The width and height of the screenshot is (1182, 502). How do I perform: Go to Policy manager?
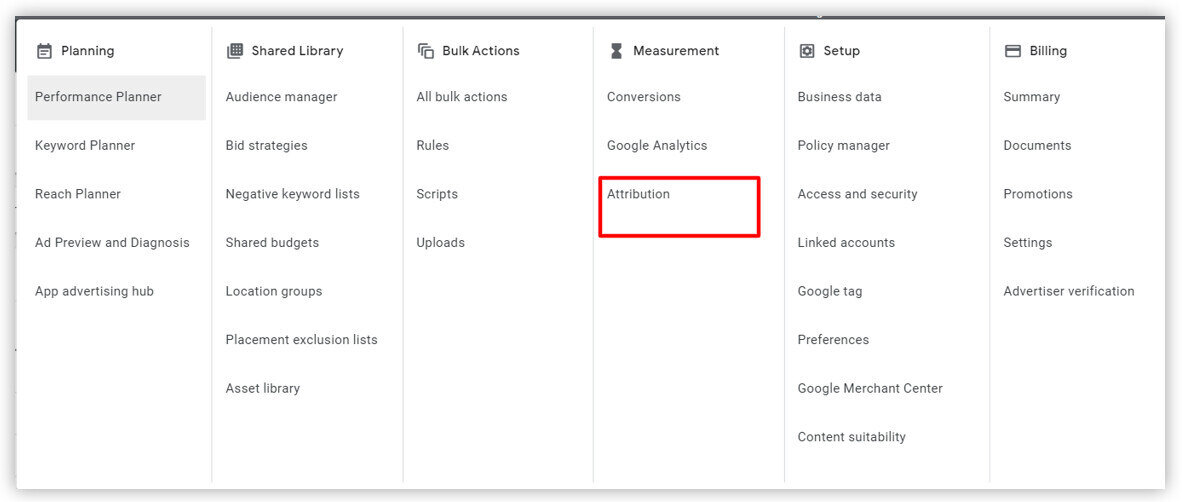[844, 145]
